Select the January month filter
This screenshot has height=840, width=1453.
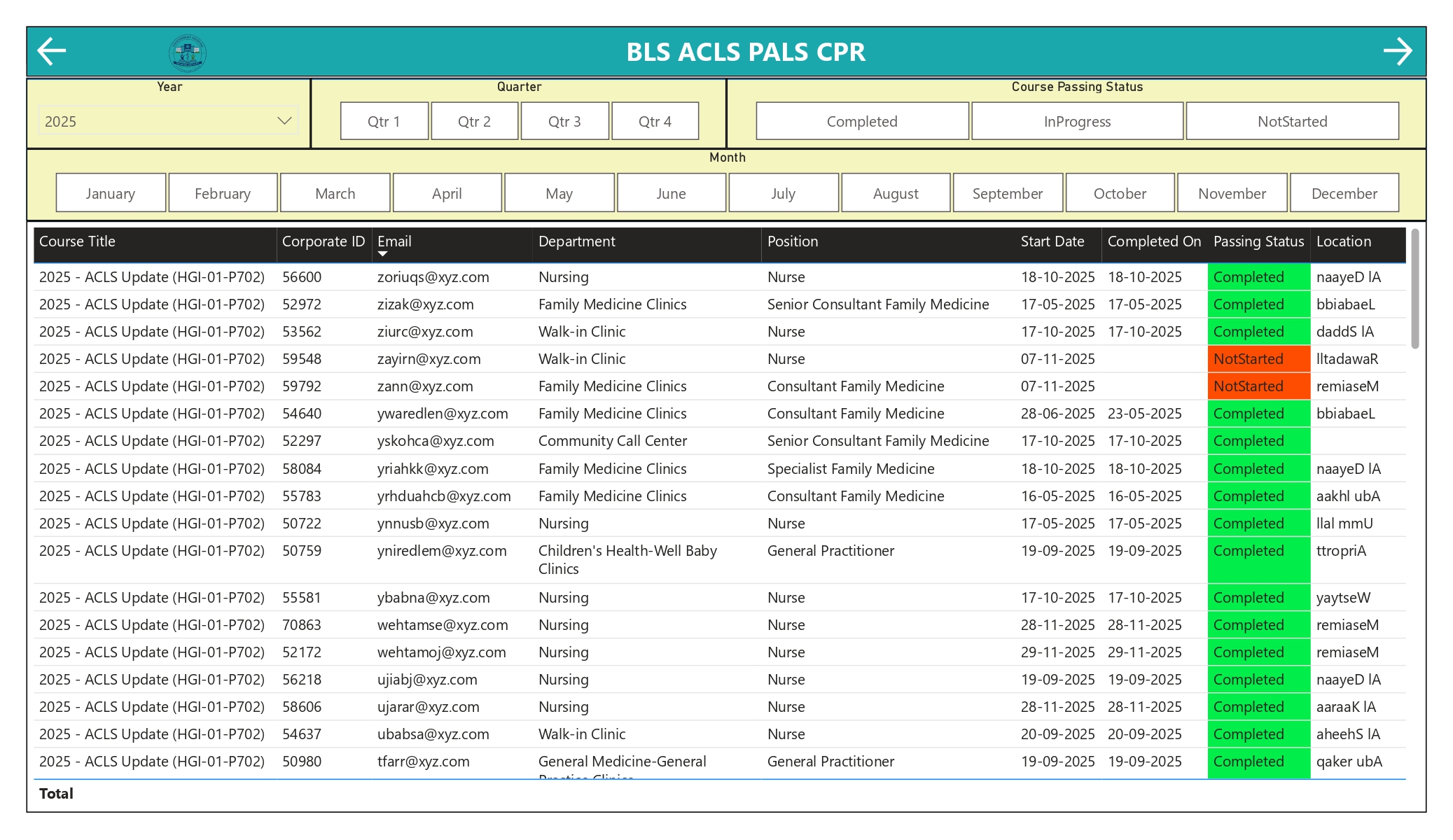pyautogui.click(x=111, y=193)
